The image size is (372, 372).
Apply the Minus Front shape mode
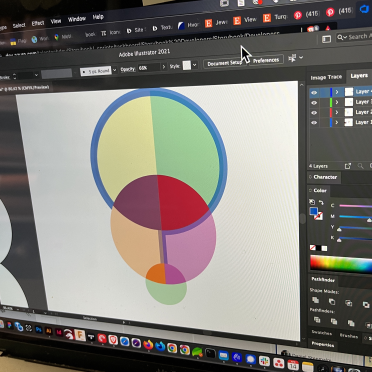(x=332, y=302)
